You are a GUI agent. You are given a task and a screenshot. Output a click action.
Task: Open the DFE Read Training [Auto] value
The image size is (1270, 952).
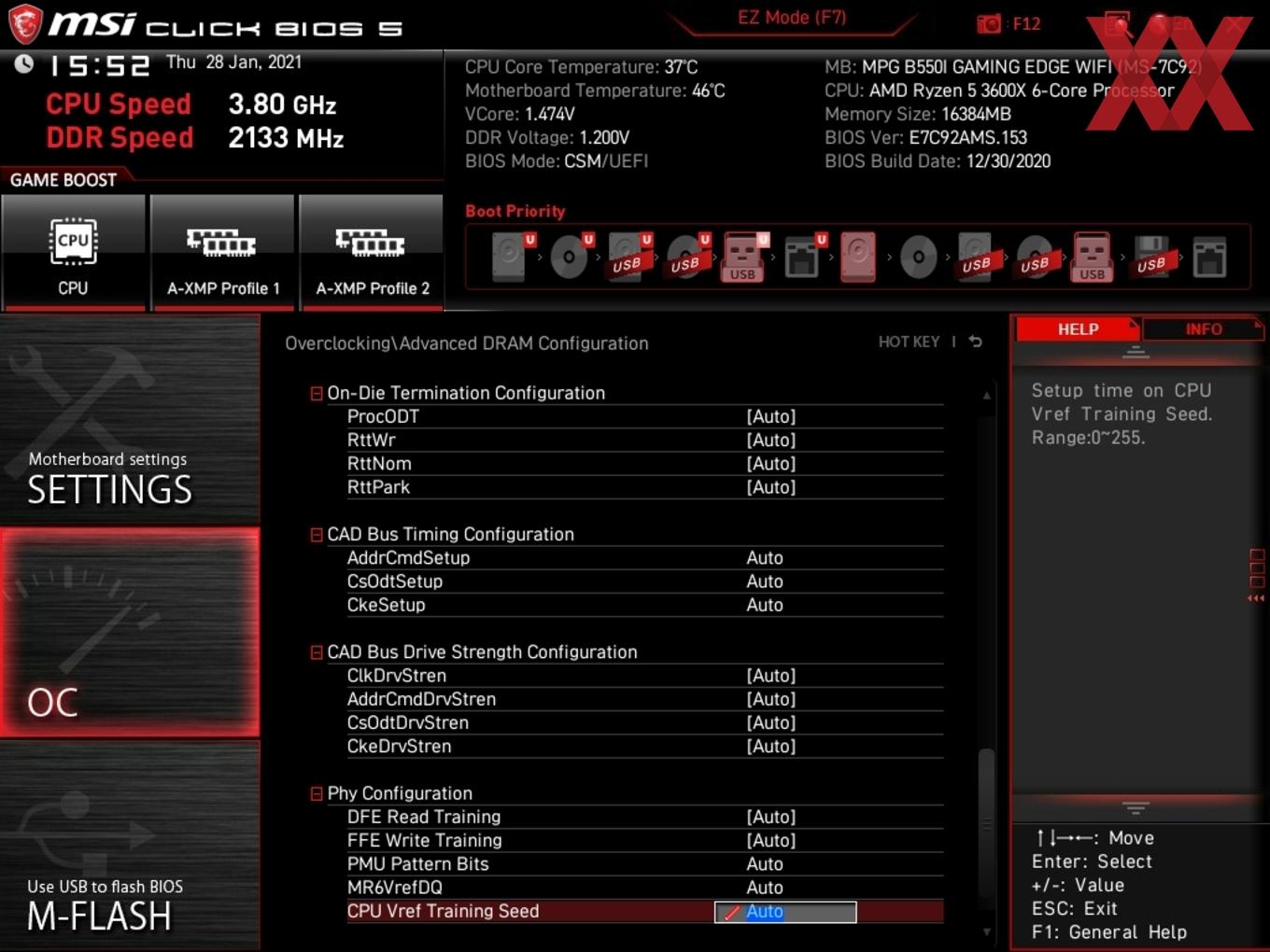pos(771,817)
